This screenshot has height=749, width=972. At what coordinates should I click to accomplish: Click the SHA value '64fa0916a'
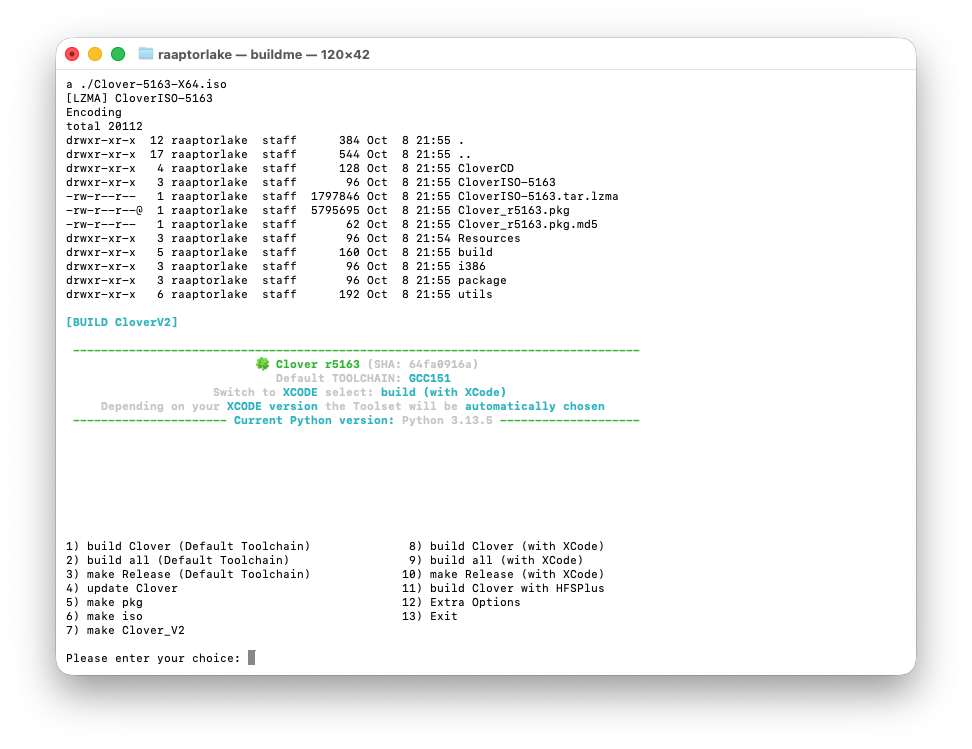click(x=440, y=365)
